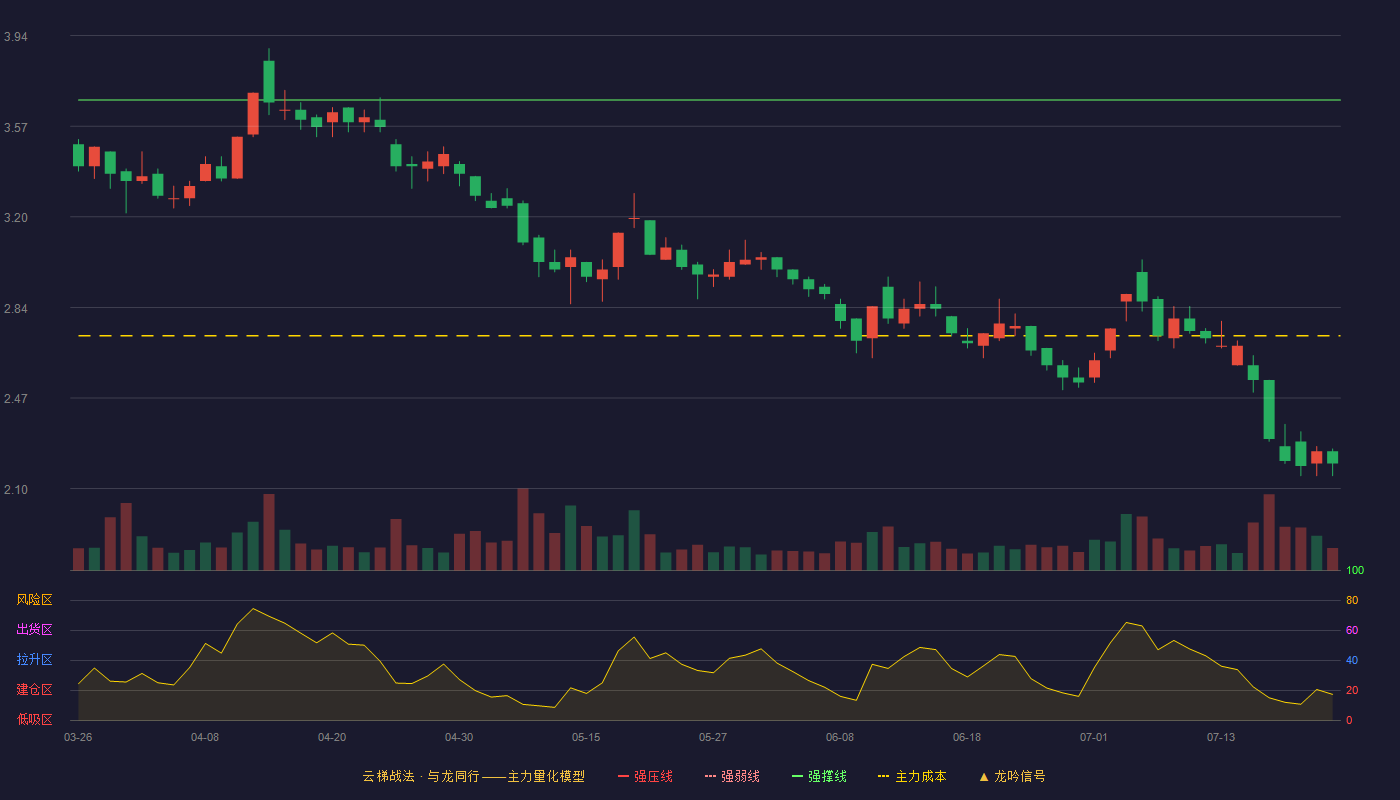
Task: Click the 07-13 date label
Action: click(1221, 737)
